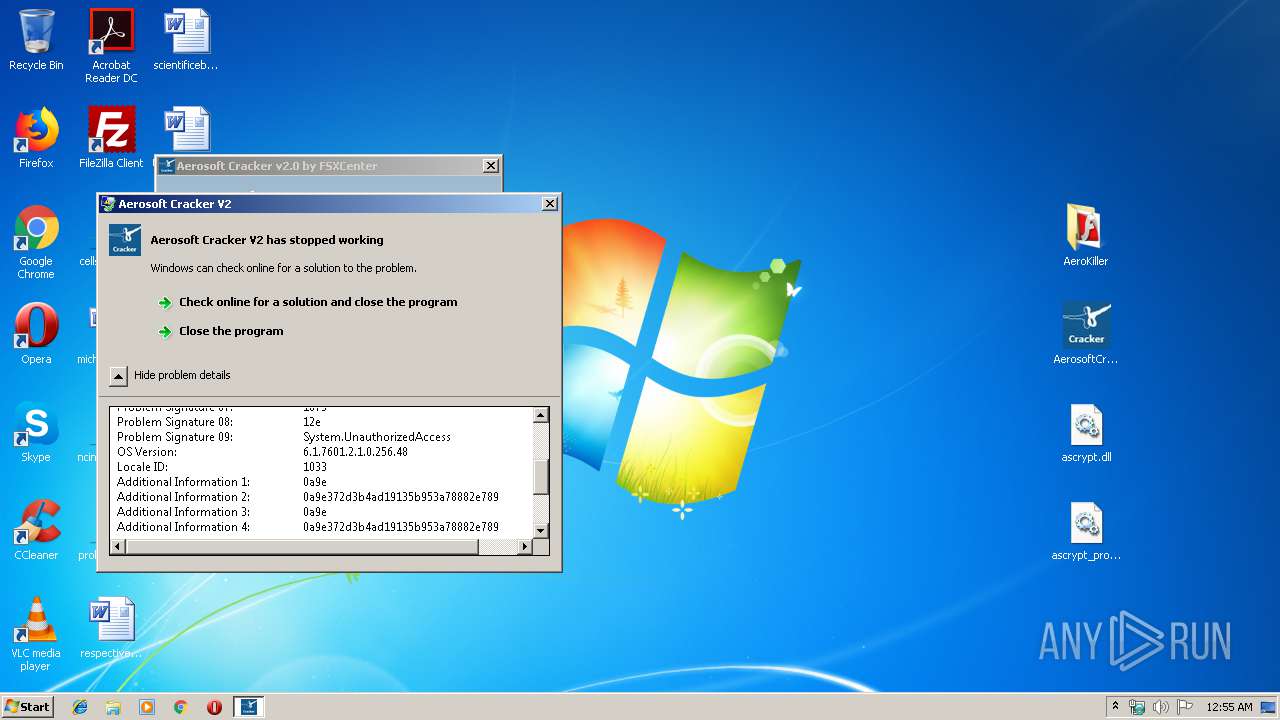Viewport: 1280px width, 720px height.
Task: Click the horizontal scrollbar thumb in details
Action: click(x=302, y=547)
